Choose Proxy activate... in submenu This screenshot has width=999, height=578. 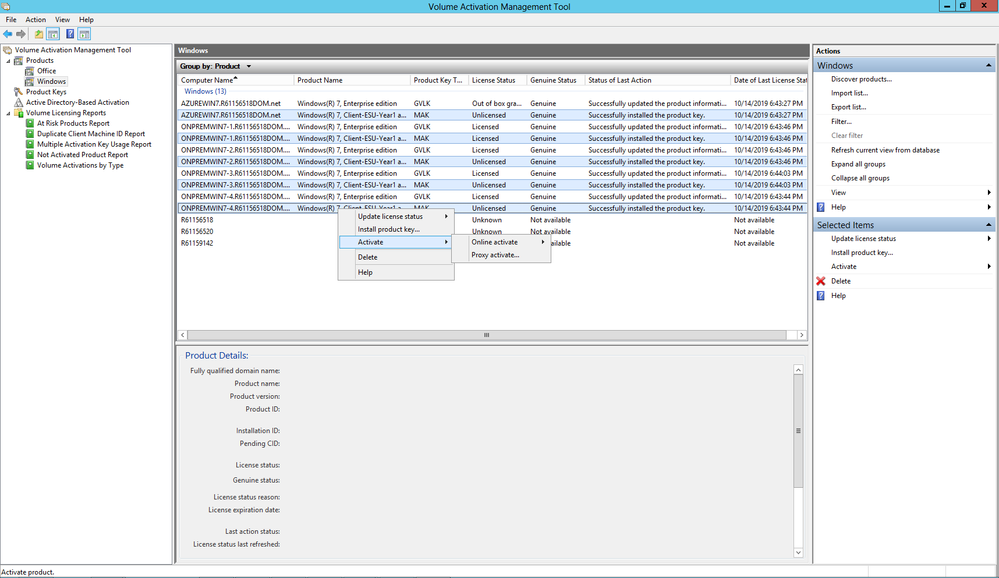click(x=501, y=255)
